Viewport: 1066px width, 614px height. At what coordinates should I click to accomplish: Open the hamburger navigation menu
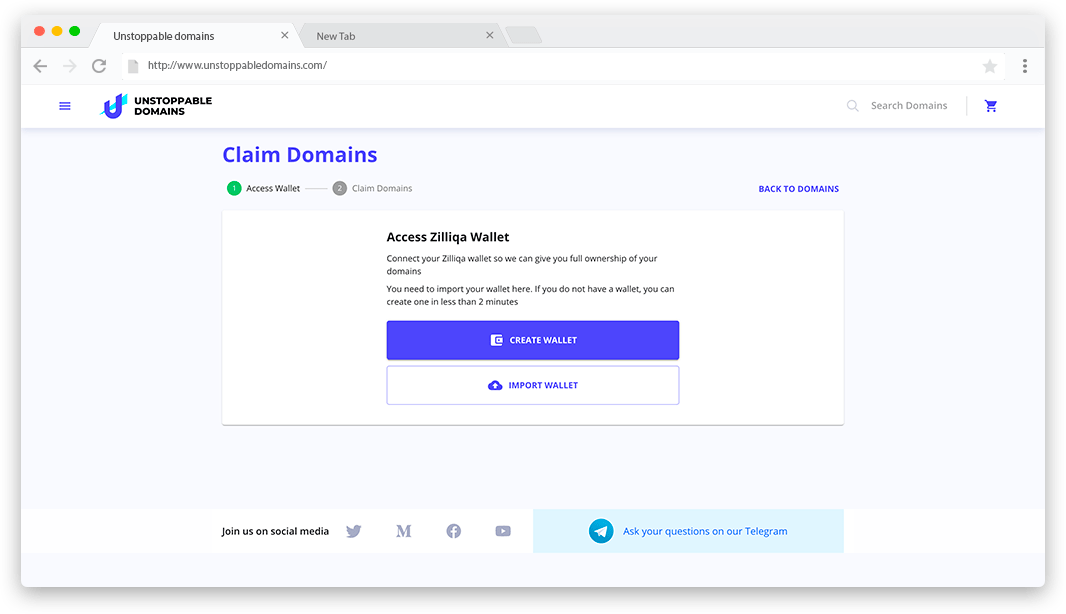tap(65, 106)
